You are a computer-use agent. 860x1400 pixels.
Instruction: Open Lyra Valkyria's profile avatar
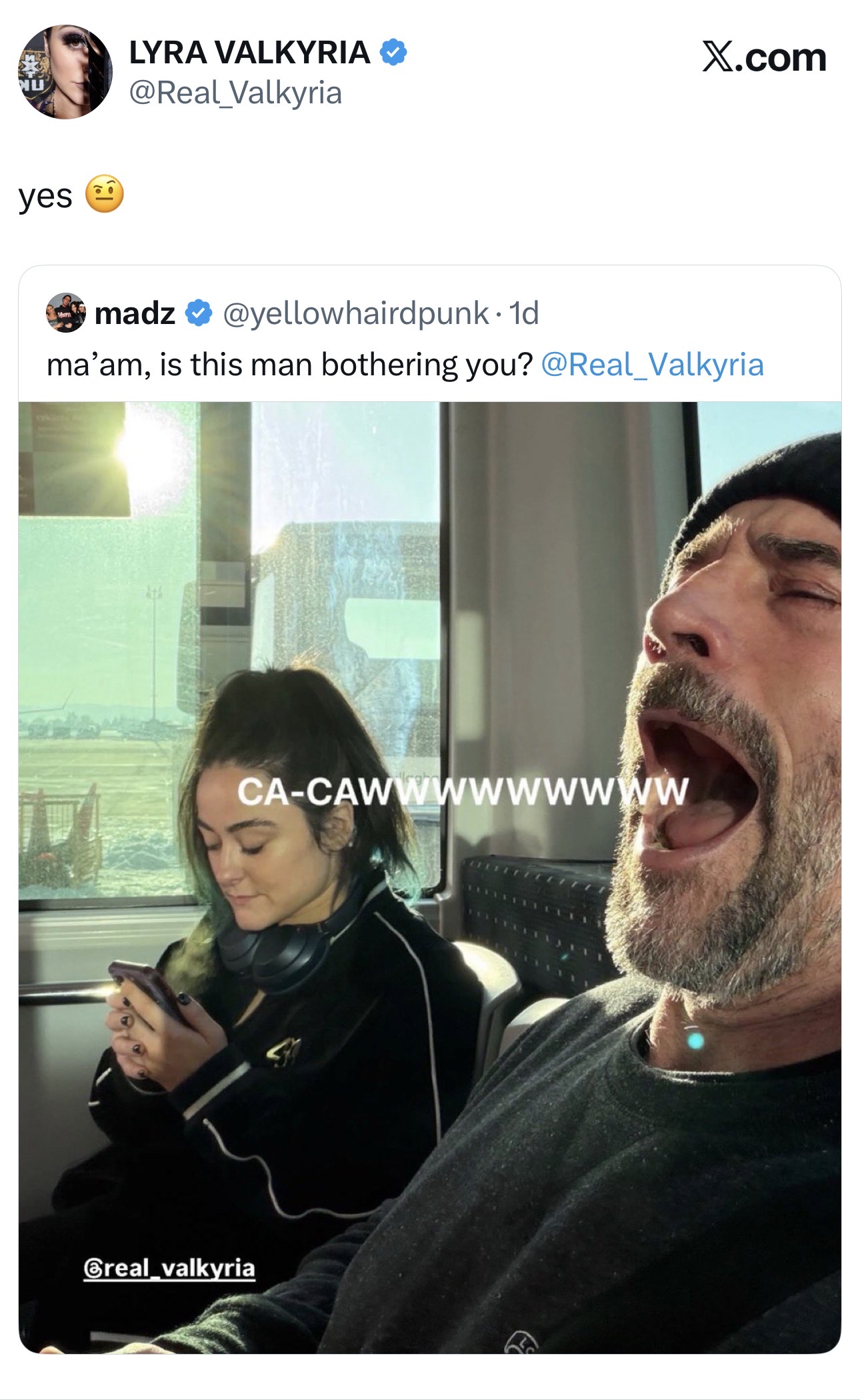coord(65,72)
